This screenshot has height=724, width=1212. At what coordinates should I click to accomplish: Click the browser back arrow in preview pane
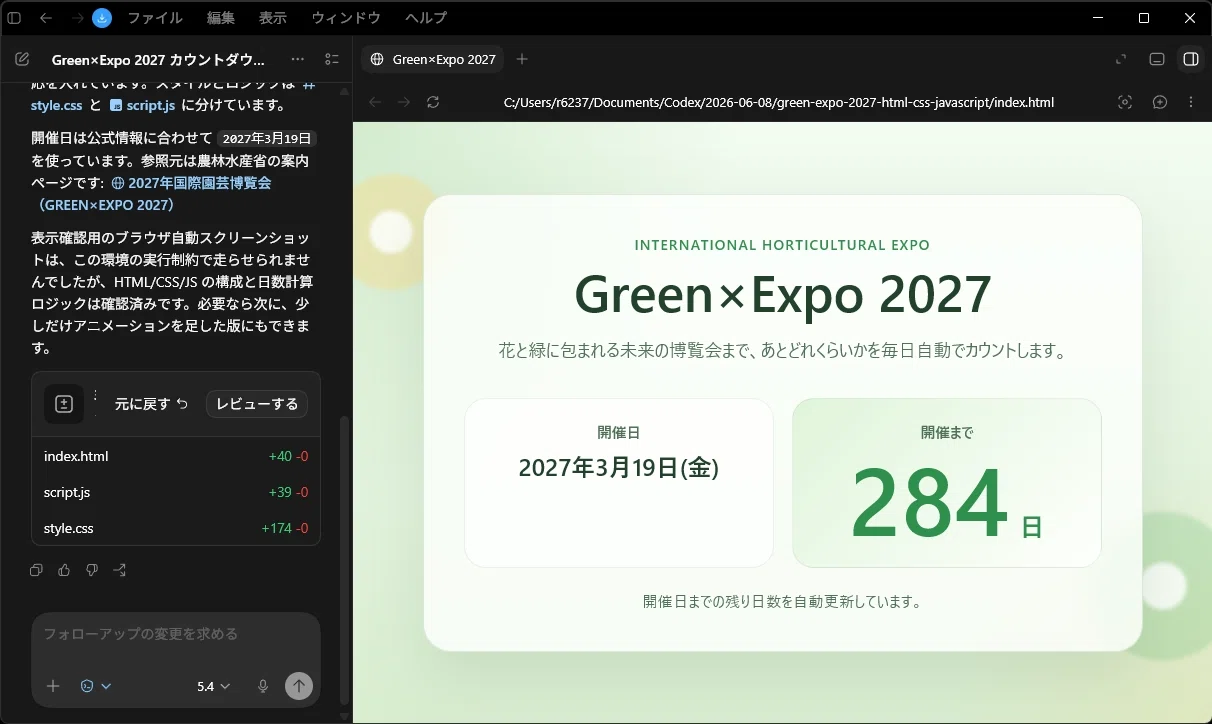375,102
